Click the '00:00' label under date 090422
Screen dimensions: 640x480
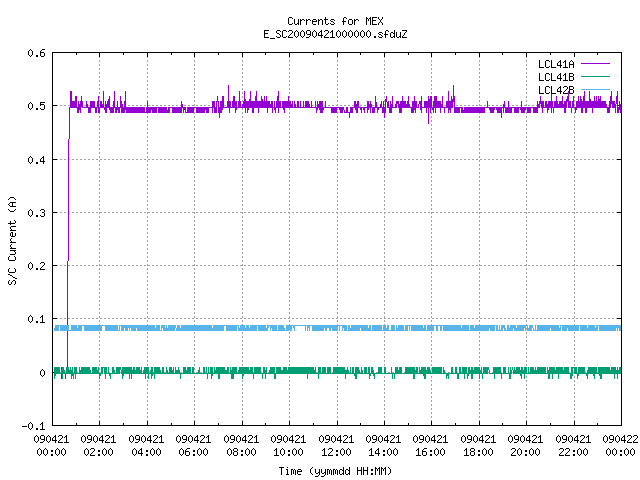tap(620, 452)
